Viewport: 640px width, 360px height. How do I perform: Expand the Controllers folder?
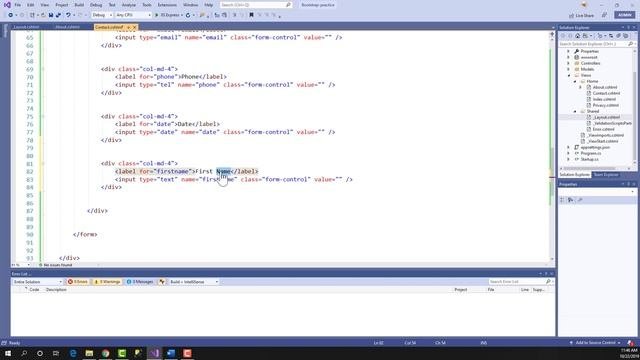coord(568,63)
